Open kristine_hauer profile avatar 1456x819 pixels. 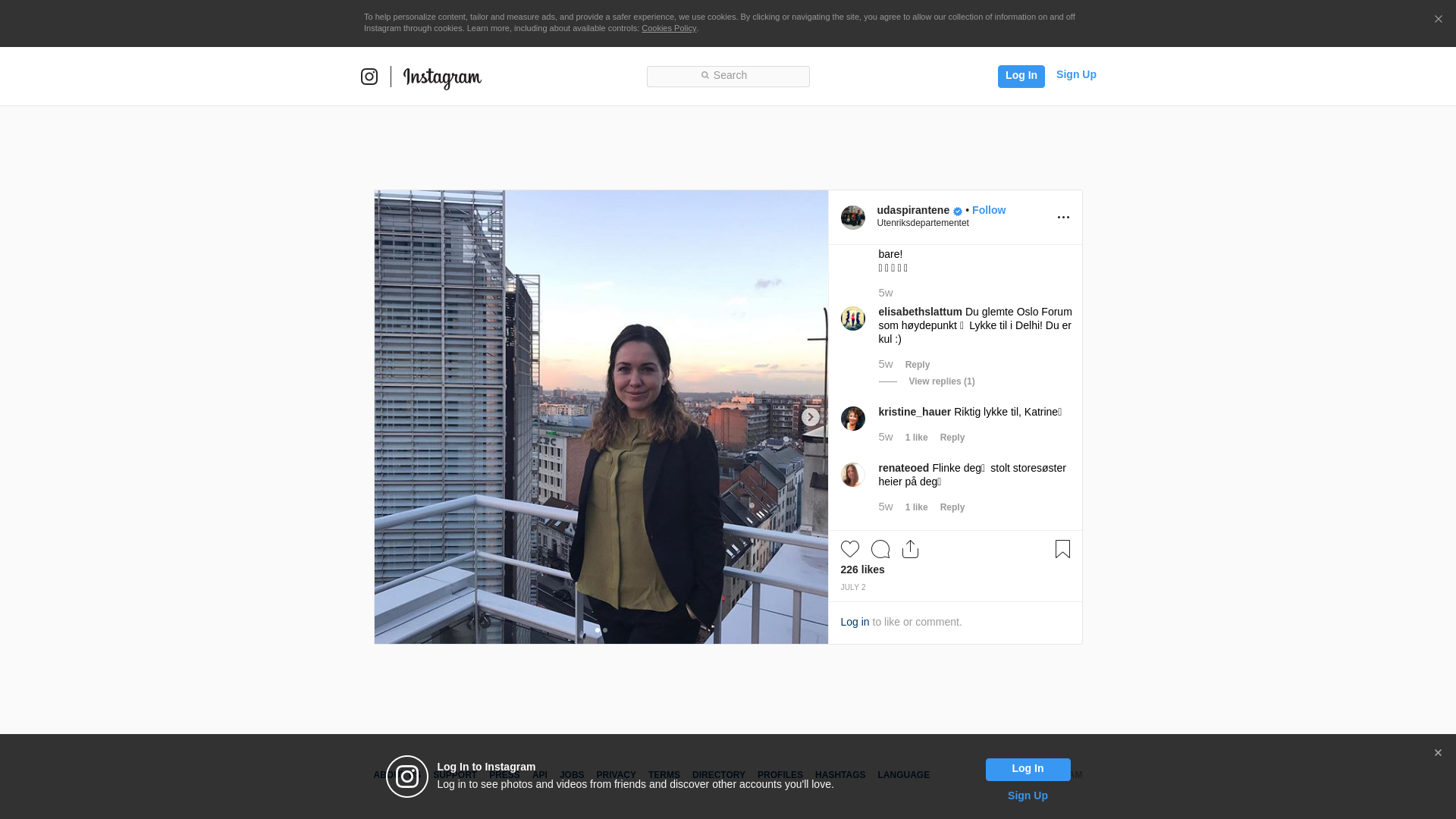click(x=853, y=419)
